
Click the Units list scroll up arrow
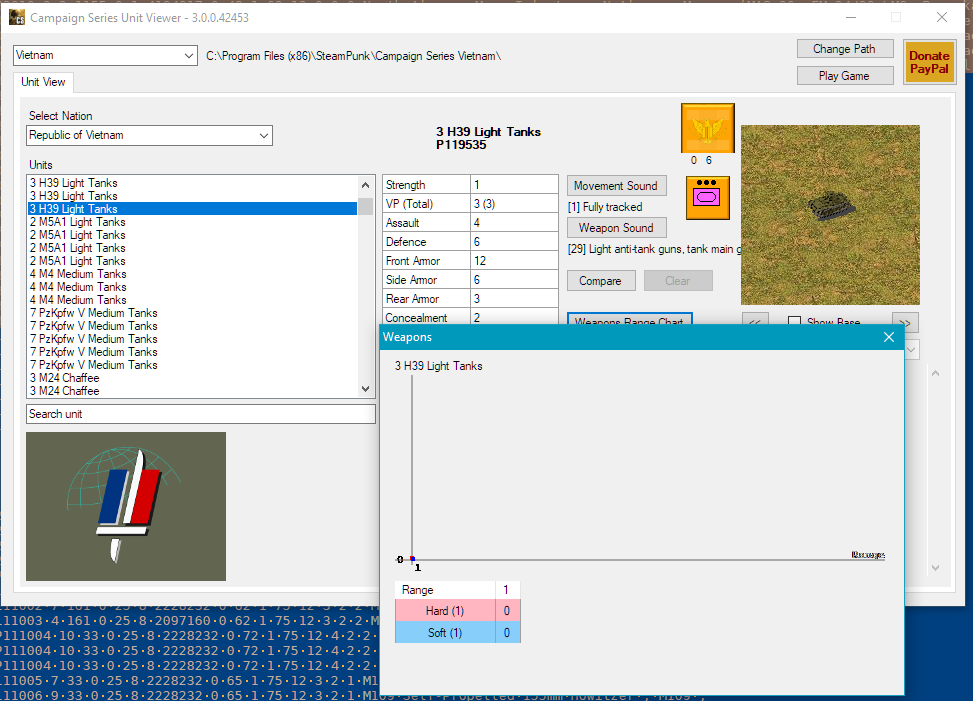click(365, 185)
